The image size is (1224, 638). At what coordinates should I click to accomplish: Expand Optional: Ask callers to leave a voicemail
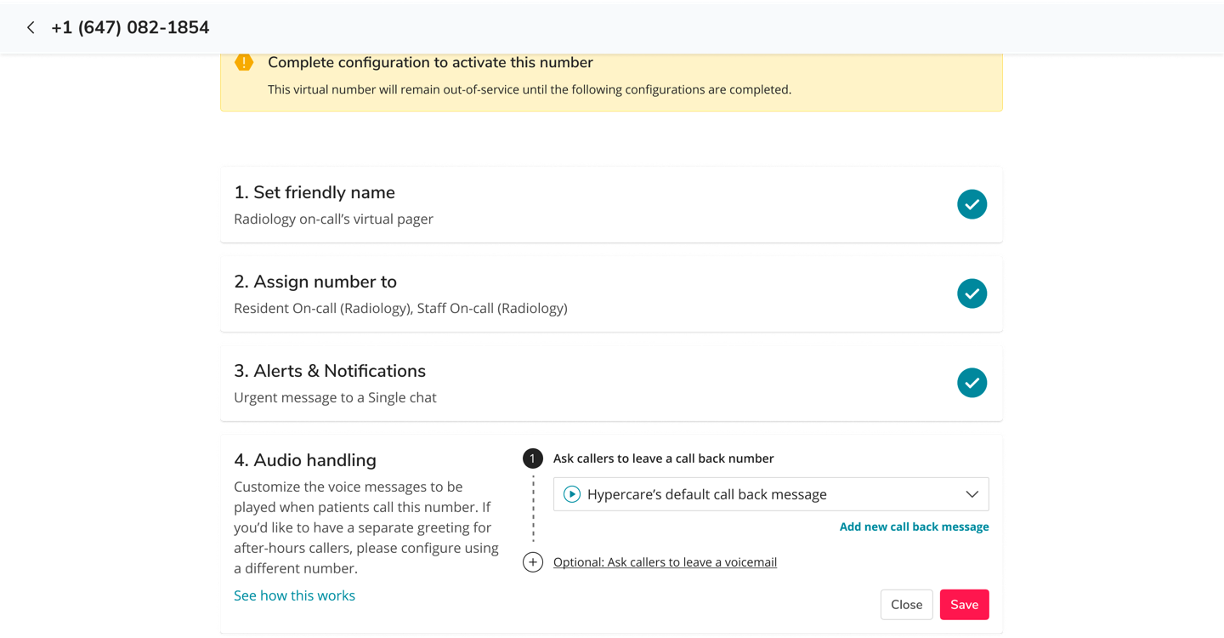664,562
